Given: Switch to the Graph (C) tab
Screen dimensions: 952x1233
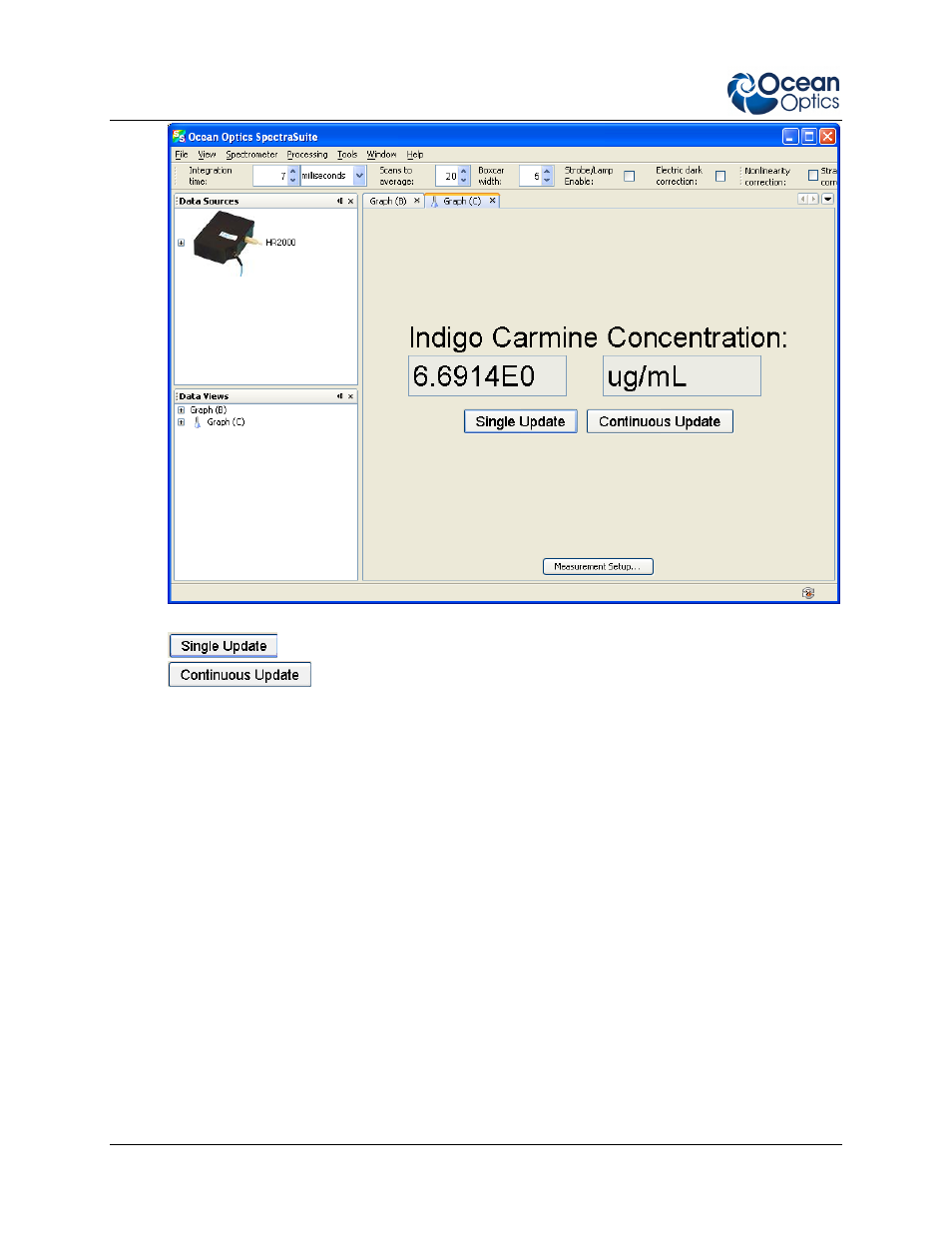Looking at the screenshot, I should point(462,201).
